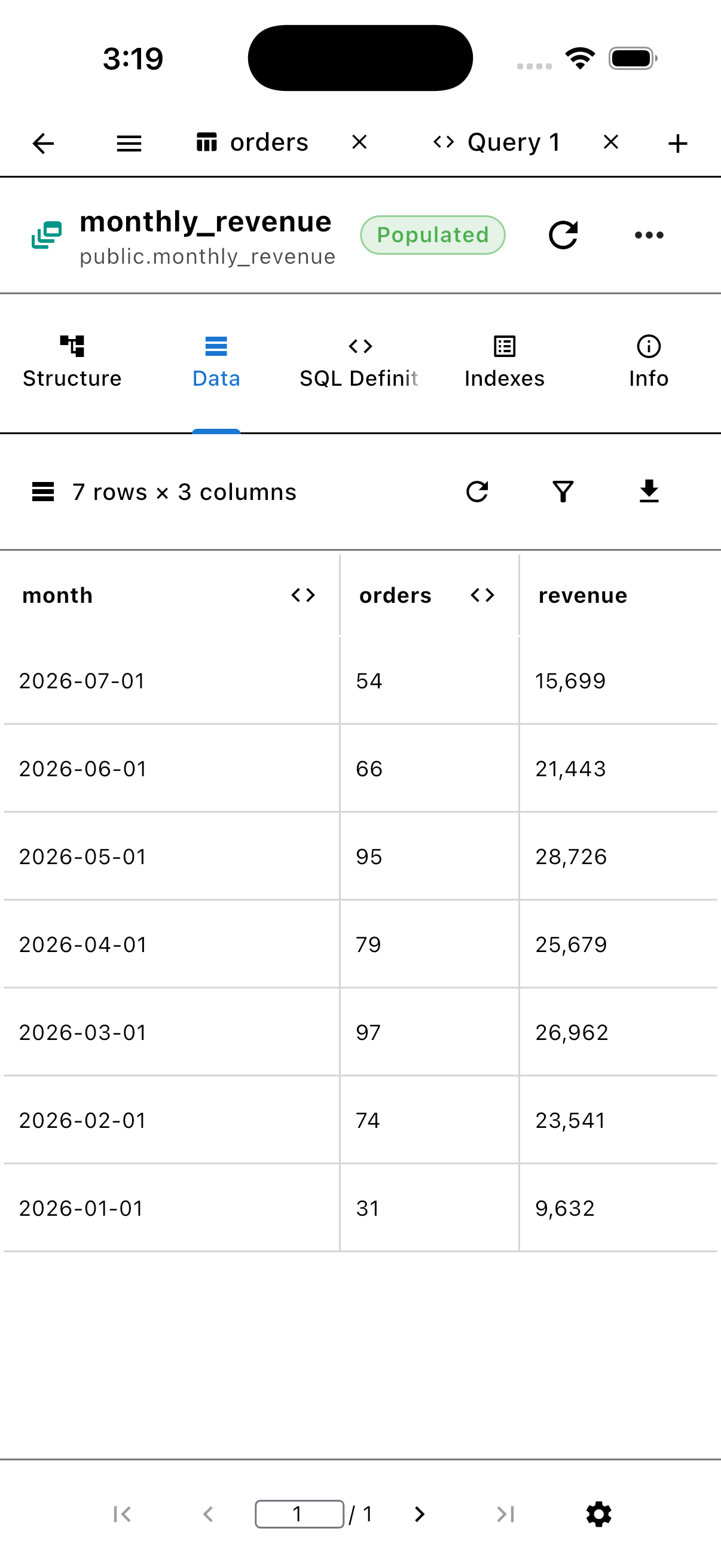Reload the data grid rows

point(477,492)
